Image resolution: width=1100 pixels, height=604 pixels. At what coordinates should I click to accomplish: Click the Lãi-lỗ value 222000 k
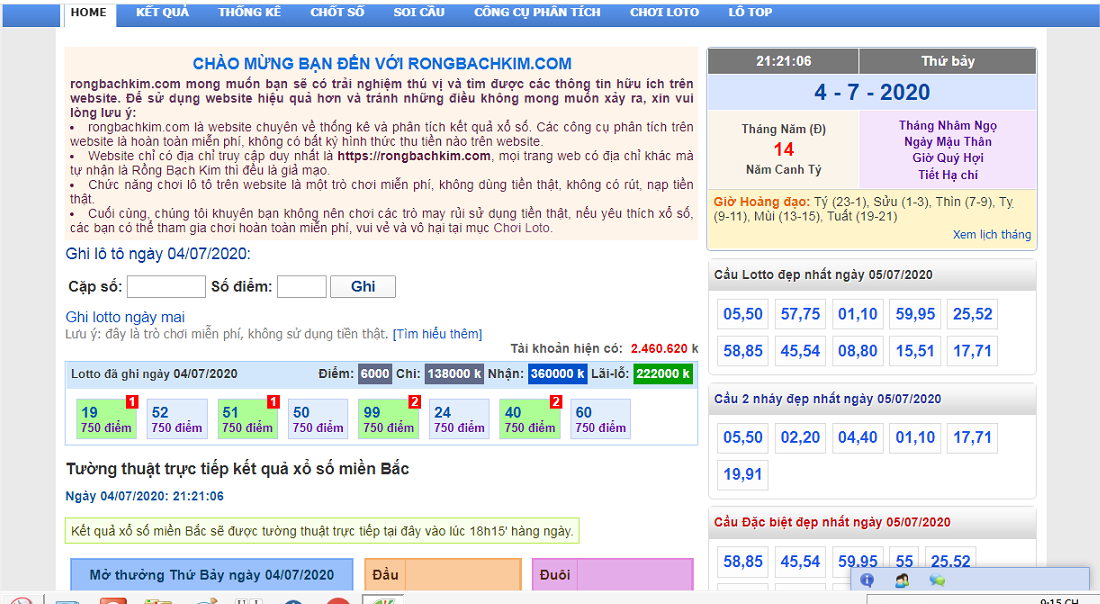[663, 374]
